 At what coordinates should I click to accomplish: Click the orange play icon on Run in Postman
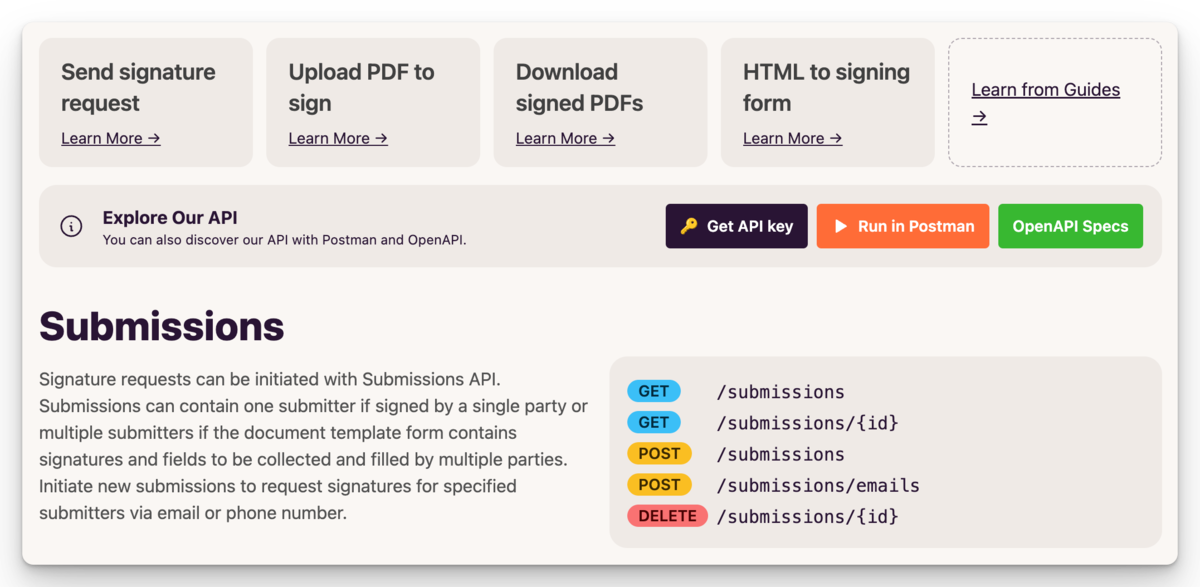point(839,226)
